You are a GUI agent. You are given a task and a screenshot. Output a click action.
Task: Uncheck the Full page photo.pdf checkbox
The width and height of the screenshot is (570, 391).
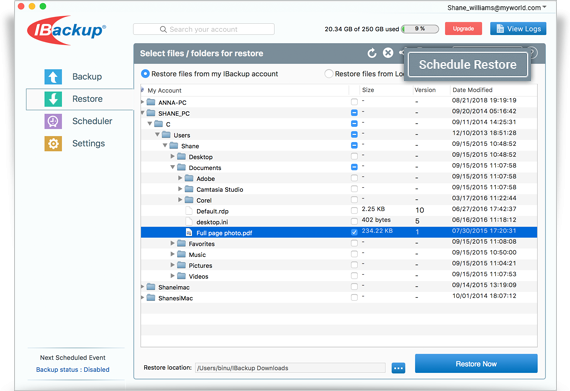click(354, 232)
